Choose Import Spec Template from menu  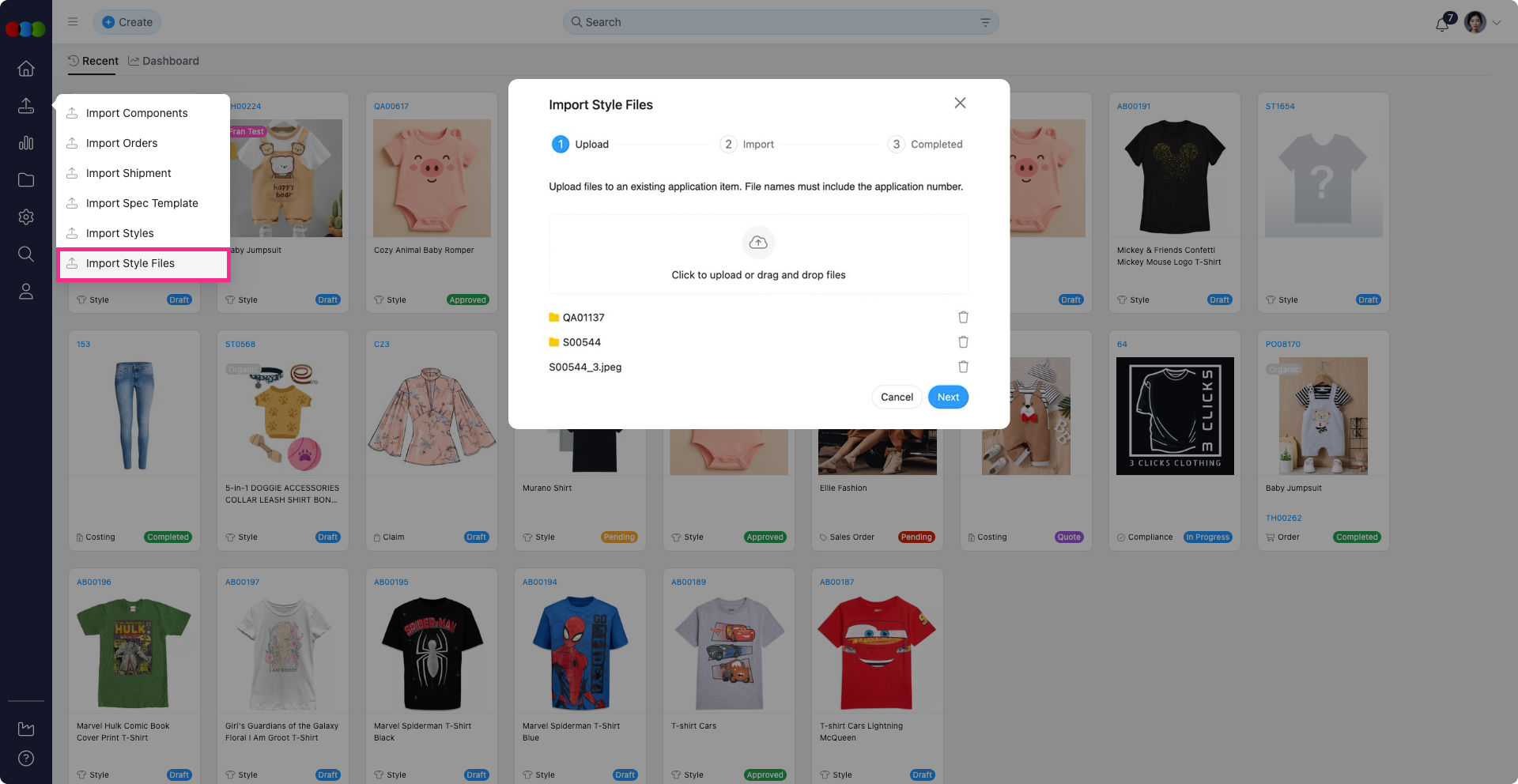click(142, 203)
